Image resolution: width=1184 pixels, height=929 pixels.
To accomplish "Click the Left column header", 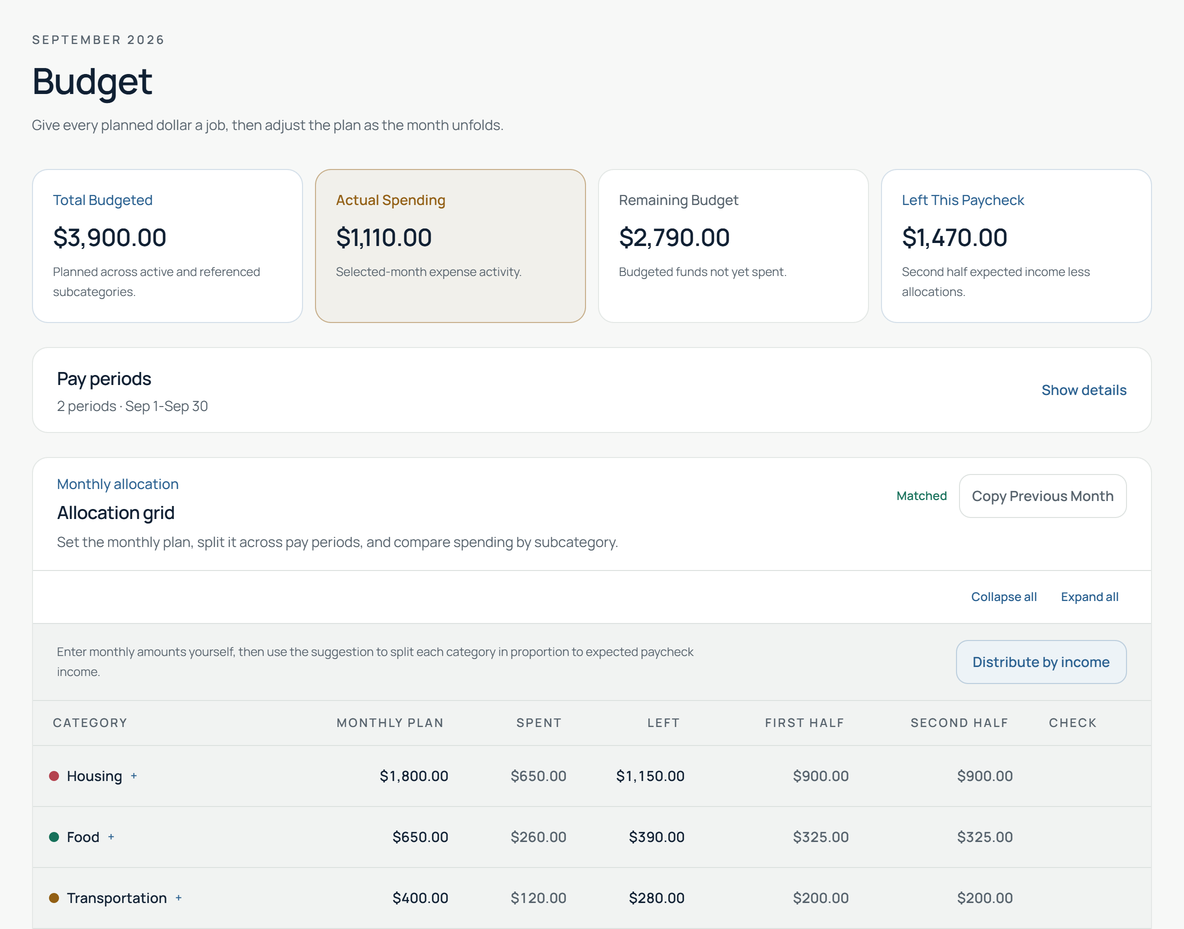I will [x=663, y=723].
